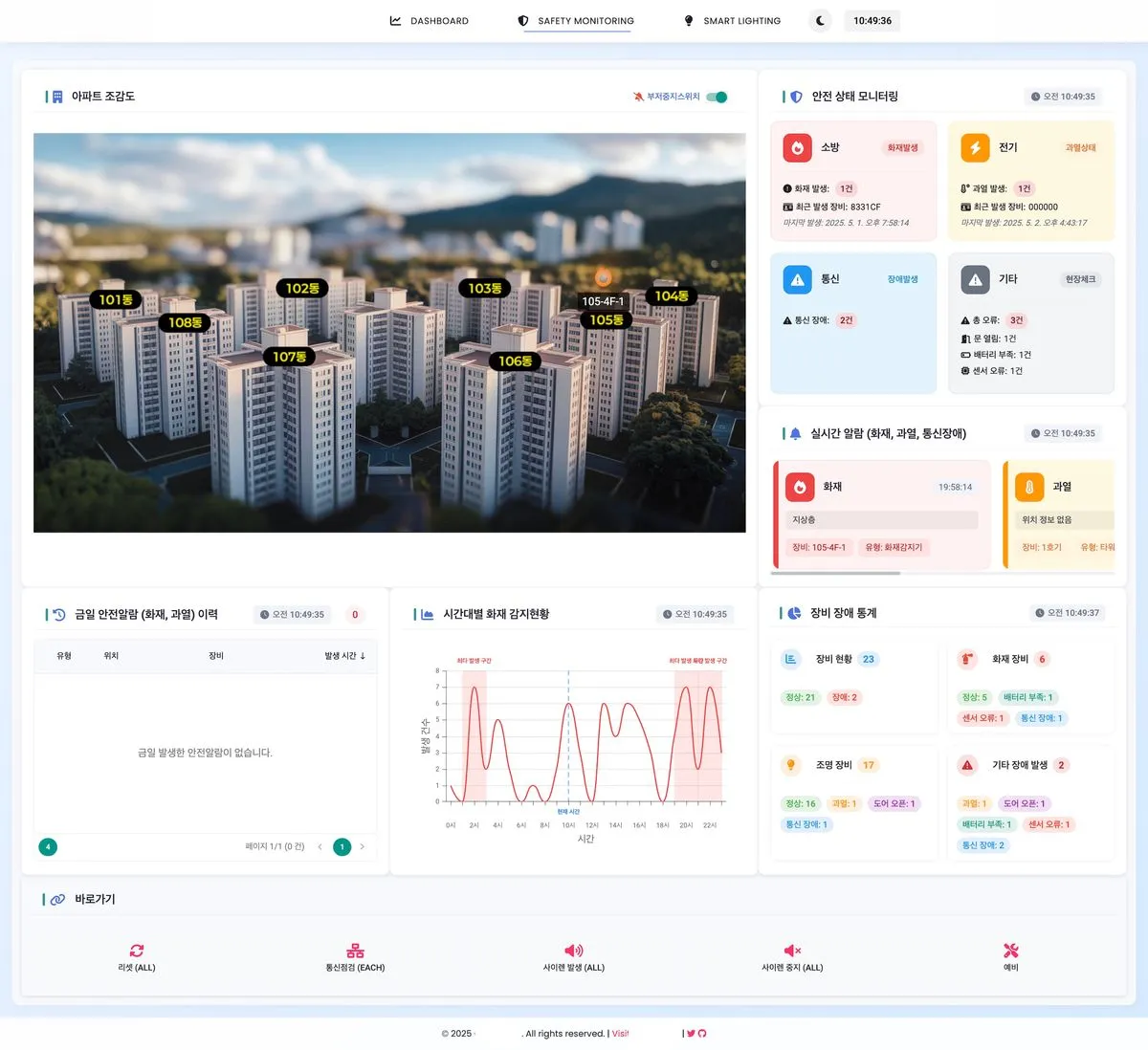Click the network check (EACH) icon
Screen dimensions: 1148x1050
tap(355, 951)
